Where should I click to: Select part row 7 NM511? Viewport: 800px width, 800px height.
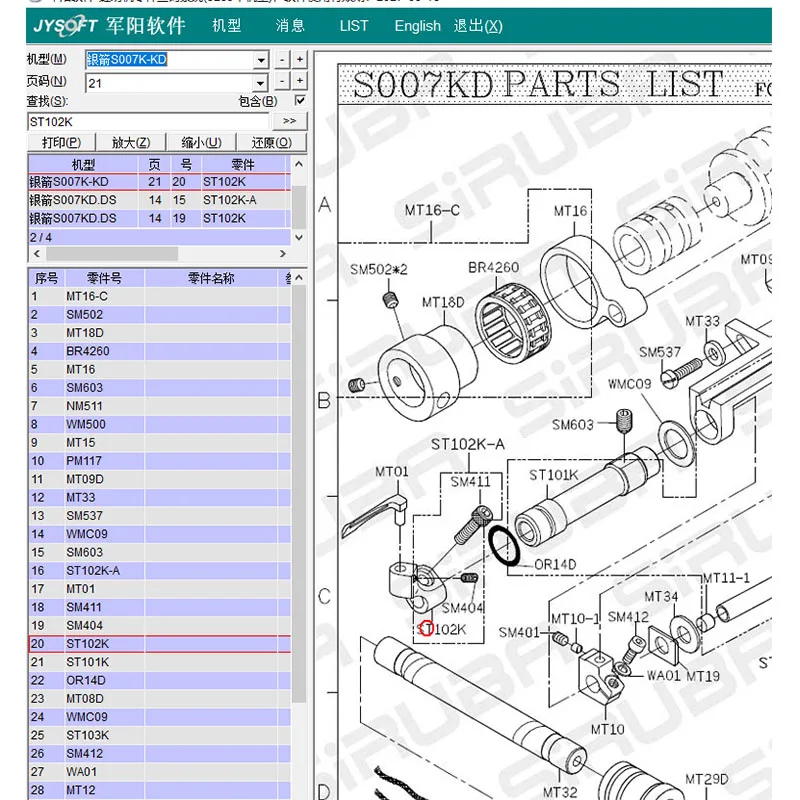159,406
